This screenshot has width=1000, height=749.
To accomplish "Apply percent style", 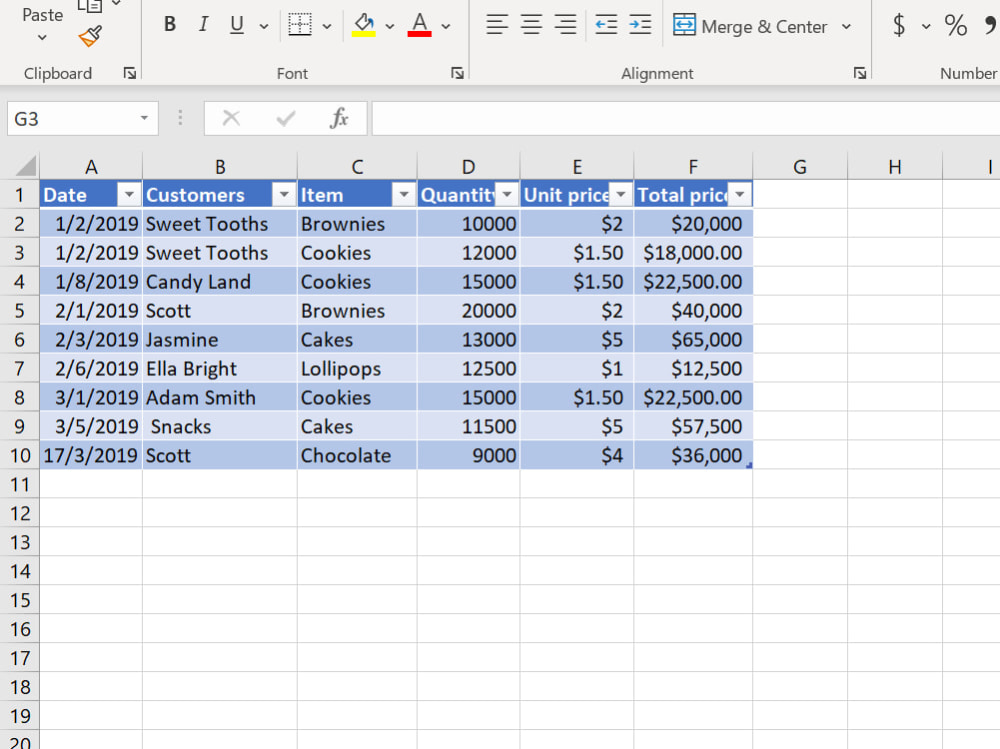I will point(955,26).
